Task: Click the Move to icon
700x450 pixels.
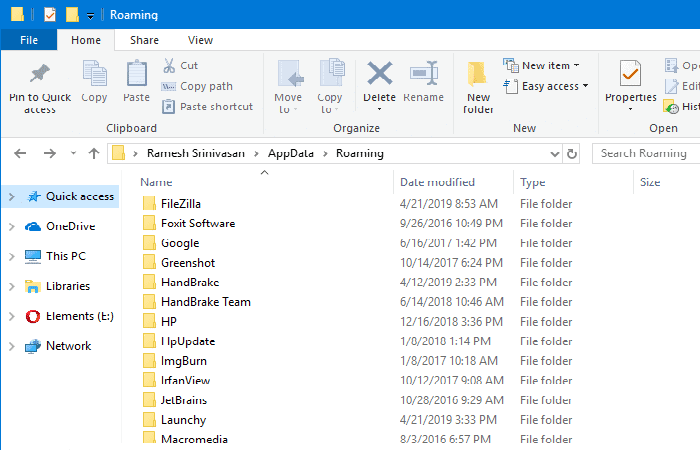Action: click(x=290, y=74)
